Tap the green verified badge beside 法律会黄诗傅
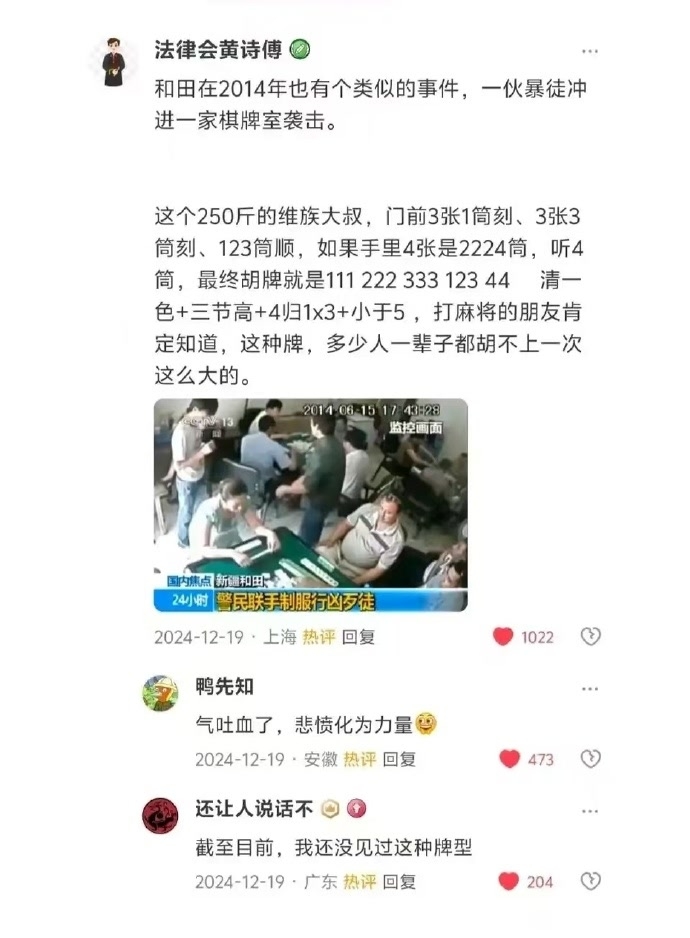Image resolution: width=690 pixels, height=938 pixels. pyautogui.click(x=300, y=50)
